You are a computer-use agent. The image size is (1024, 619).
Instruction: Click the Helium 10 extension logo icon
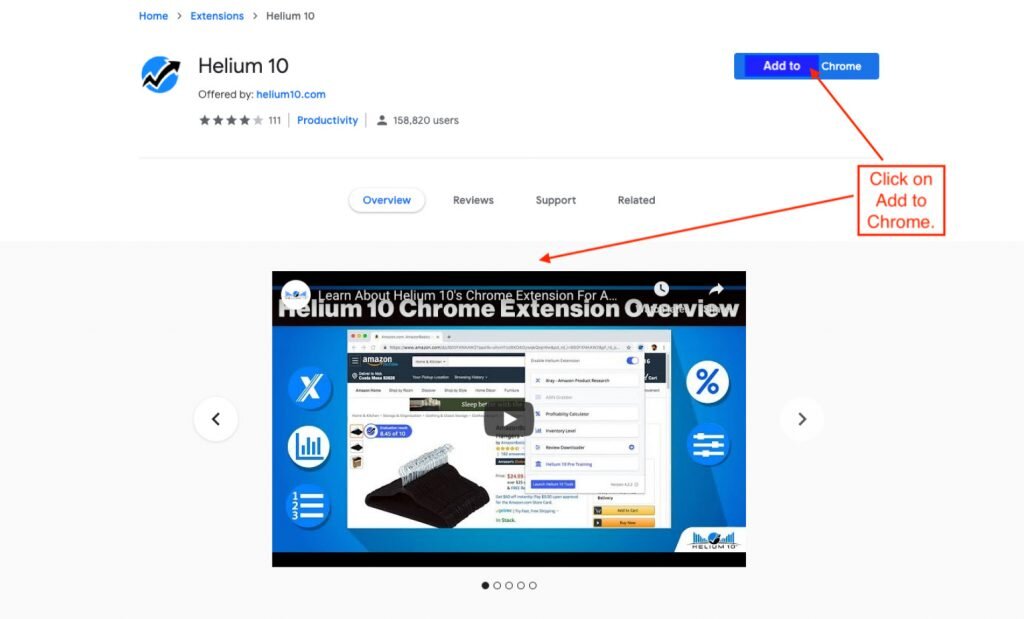[x=161, y=74]
